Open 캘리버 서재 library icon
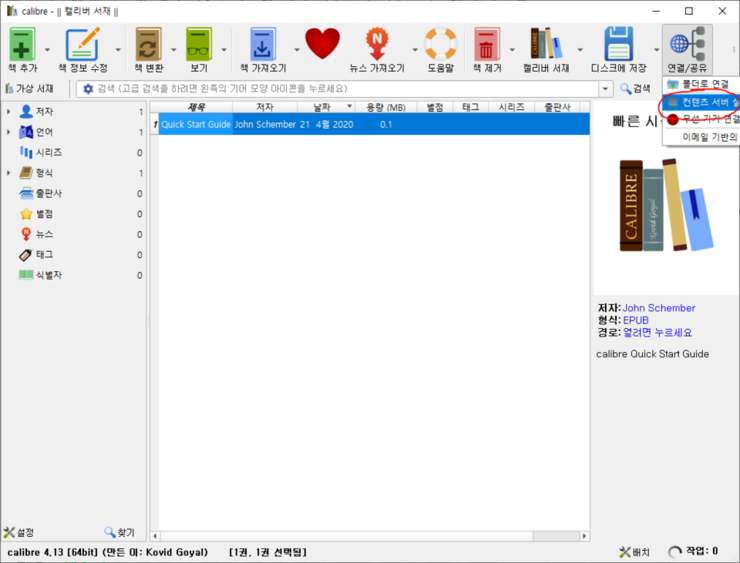740x563 pixels. [546, 44]
